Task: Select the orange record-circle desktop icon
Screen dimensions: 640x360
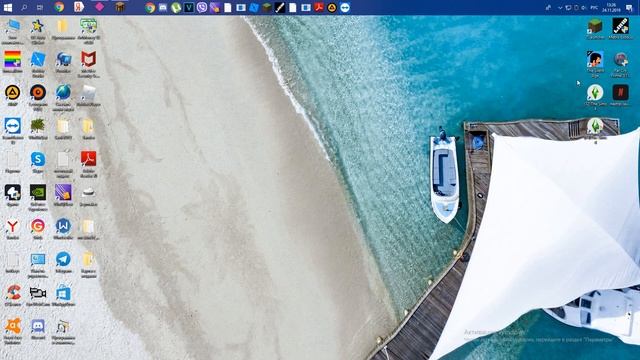Action: click(38, 97)
